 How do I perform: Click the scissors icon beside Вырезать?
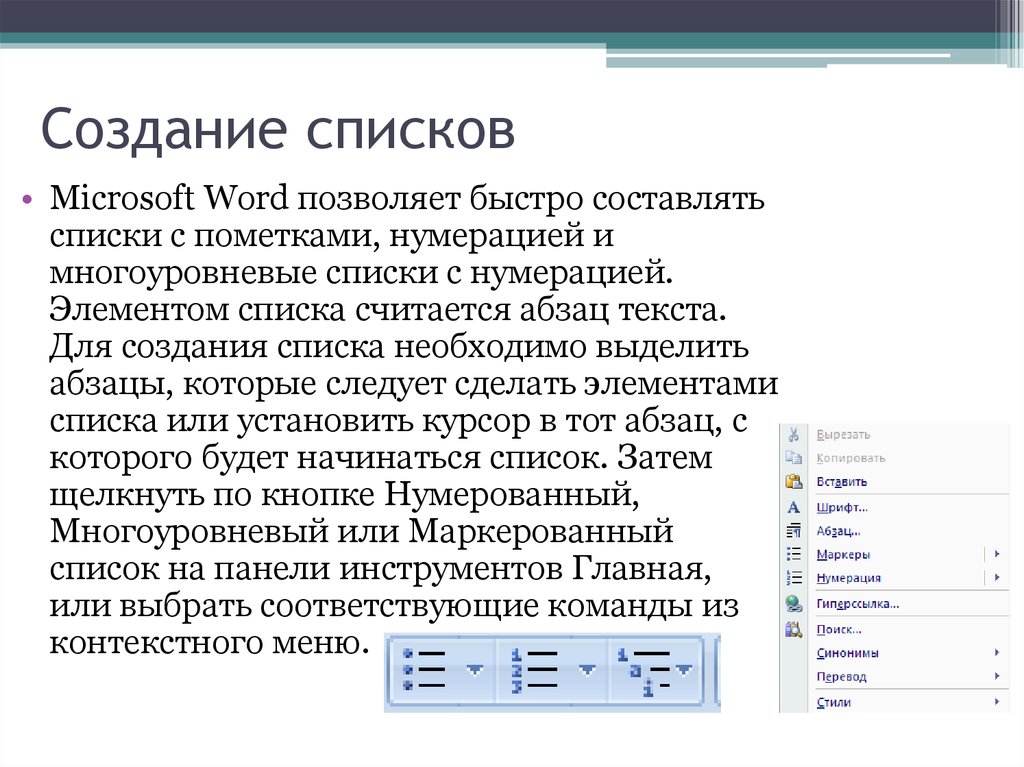[793, 434]
